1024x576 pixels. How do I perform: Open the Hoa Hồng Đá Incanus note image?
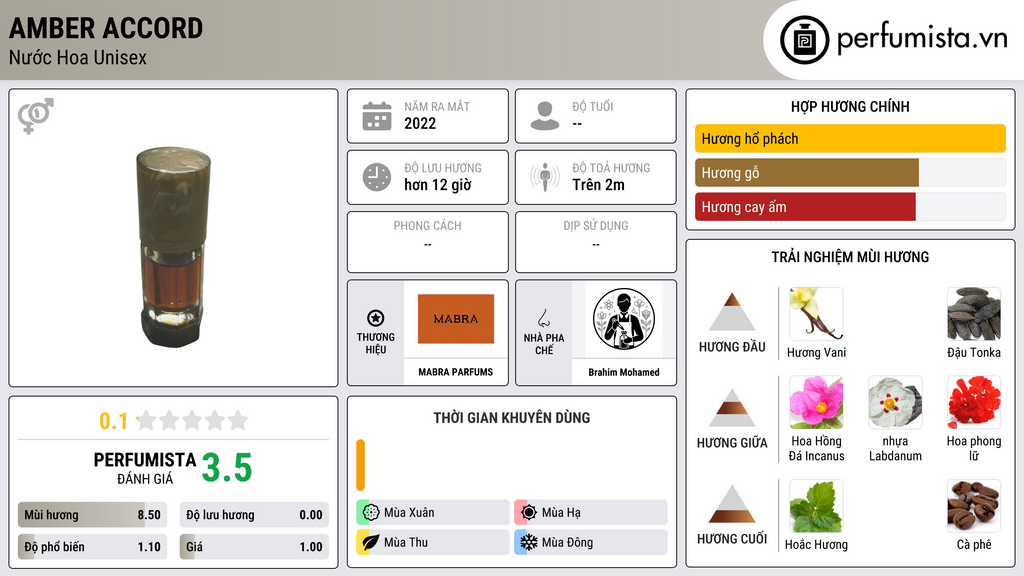[816, 402]
